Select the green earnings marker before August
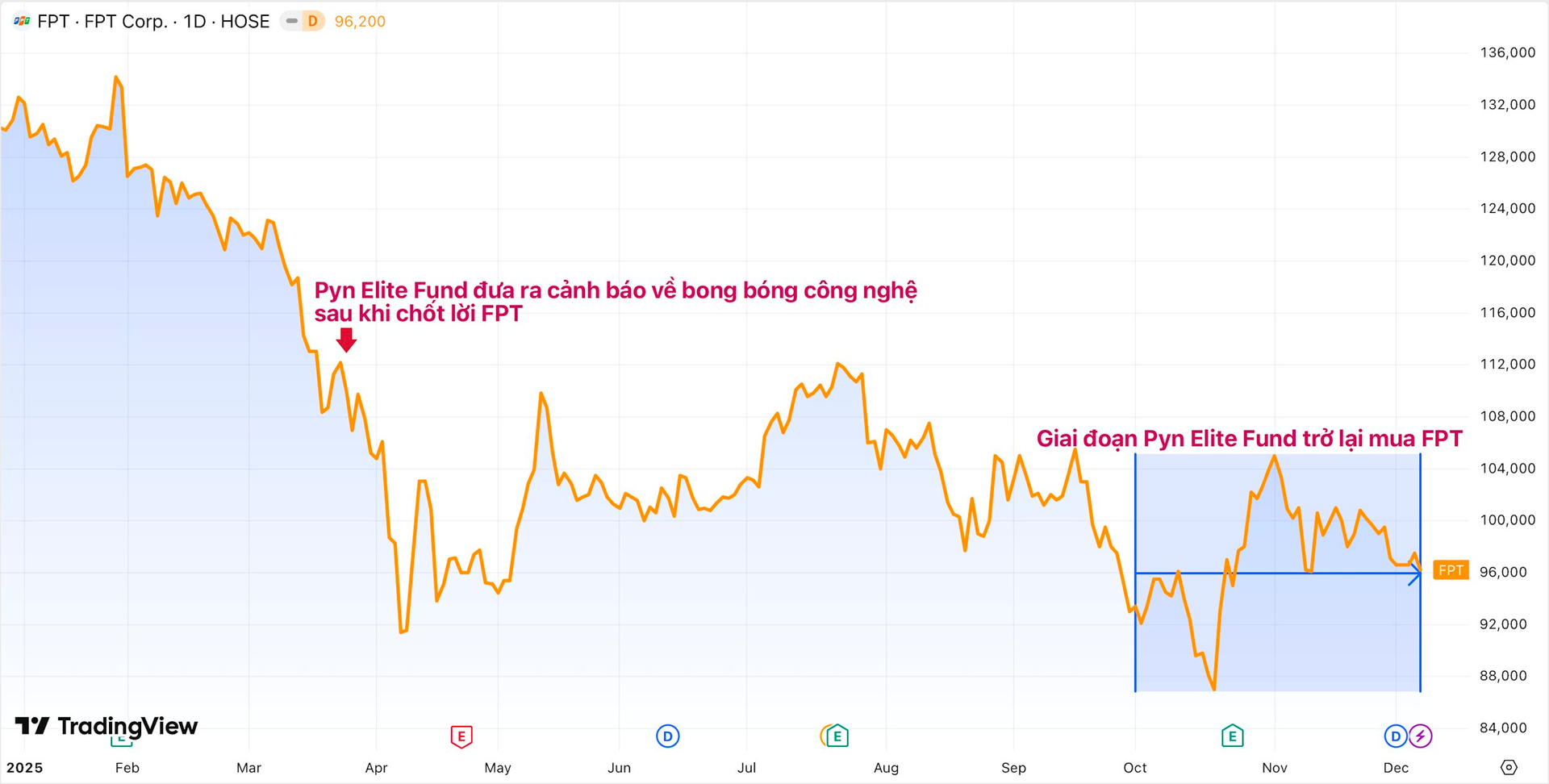 tap(837, 736)
